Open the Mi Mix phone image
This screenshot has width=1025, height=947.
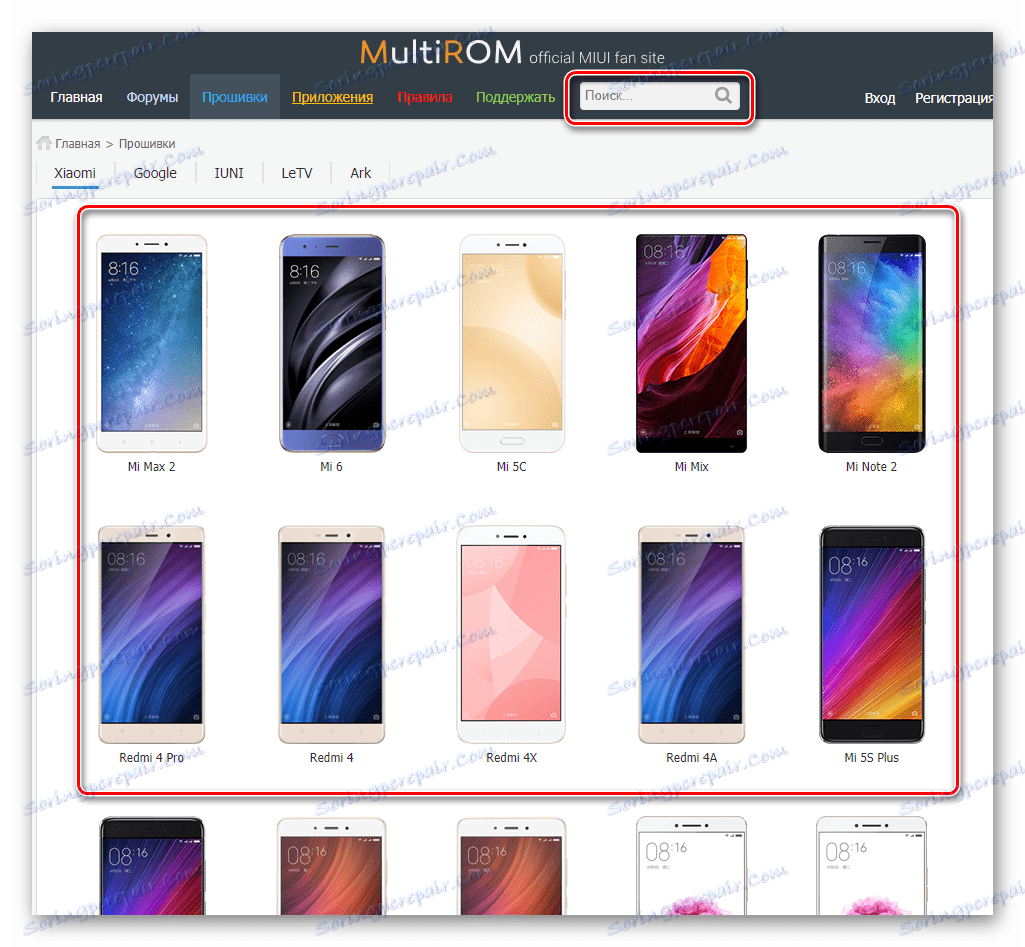click(x=692, y=344)
